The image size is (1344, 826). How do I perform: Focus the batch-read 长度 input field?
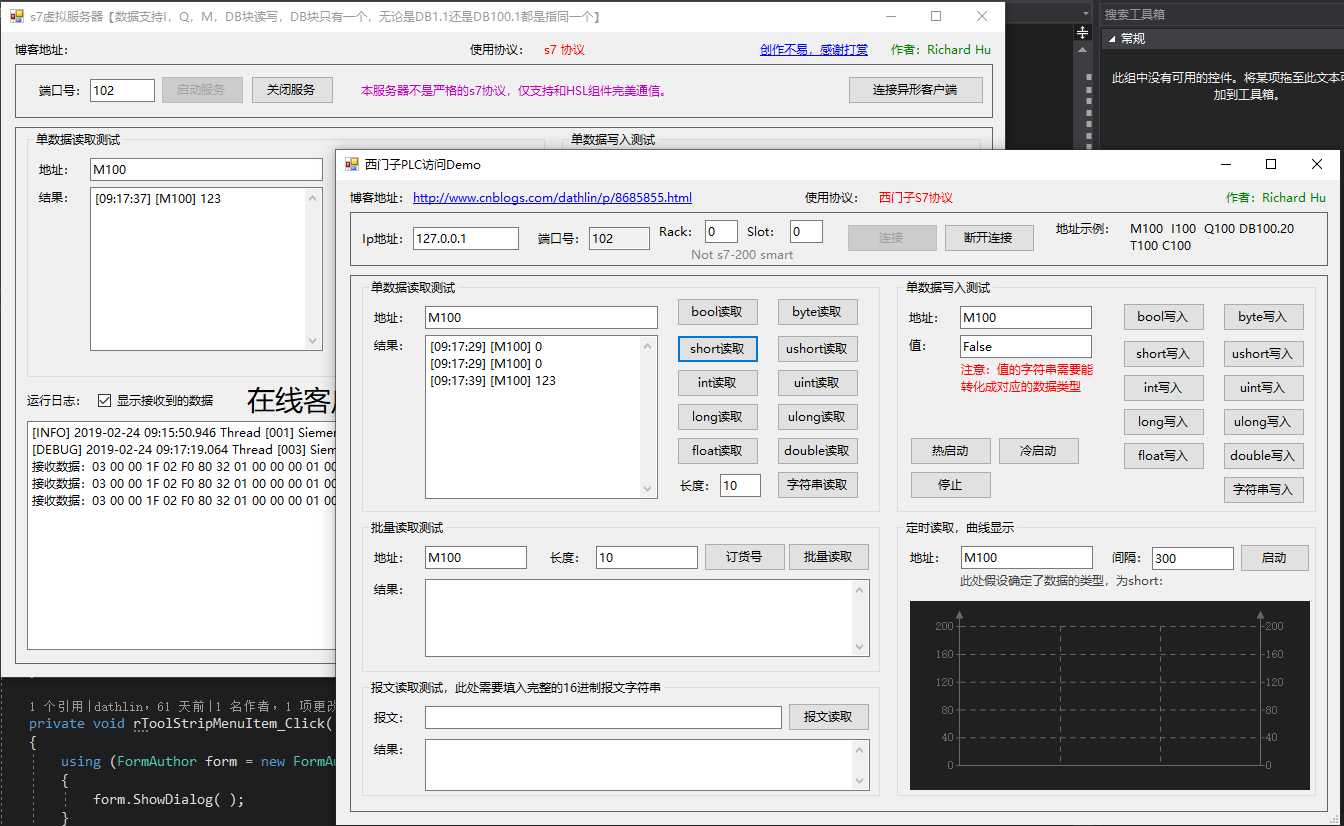pos(647,558)
